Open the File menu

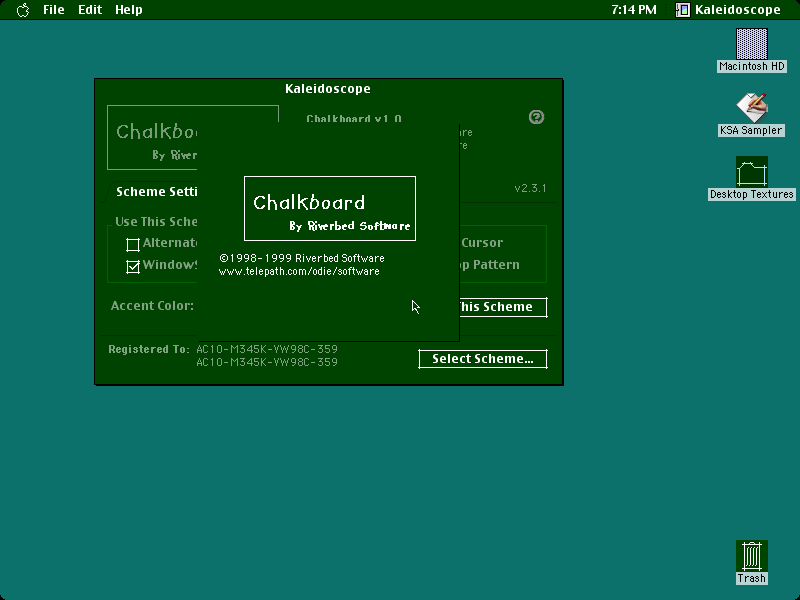pyautogui.click(x=54, y=10)
